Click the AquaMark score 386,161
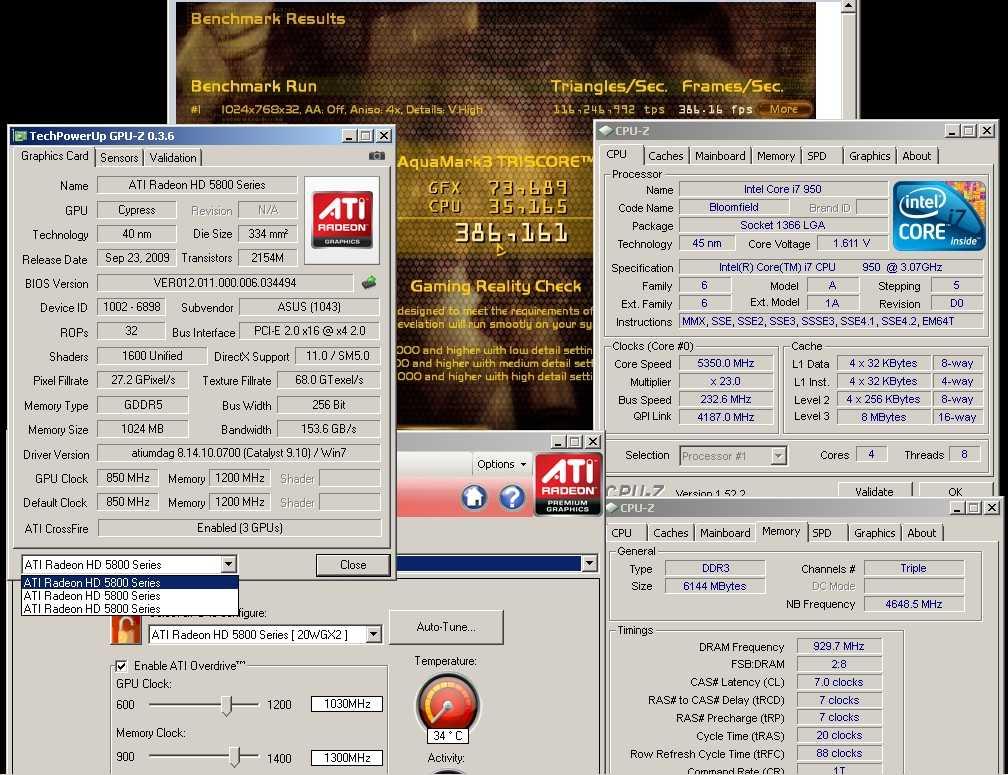The width and height of the screenshot is (1008, 775). pyautogui.click(x=512, y=233)
